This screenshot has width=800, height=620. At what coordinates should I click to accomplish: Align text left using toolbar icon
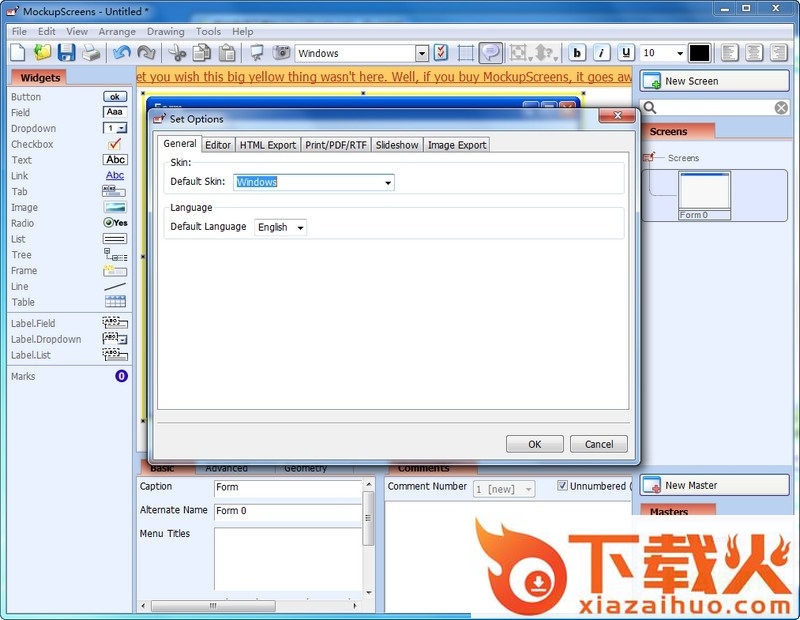[730, 53]
